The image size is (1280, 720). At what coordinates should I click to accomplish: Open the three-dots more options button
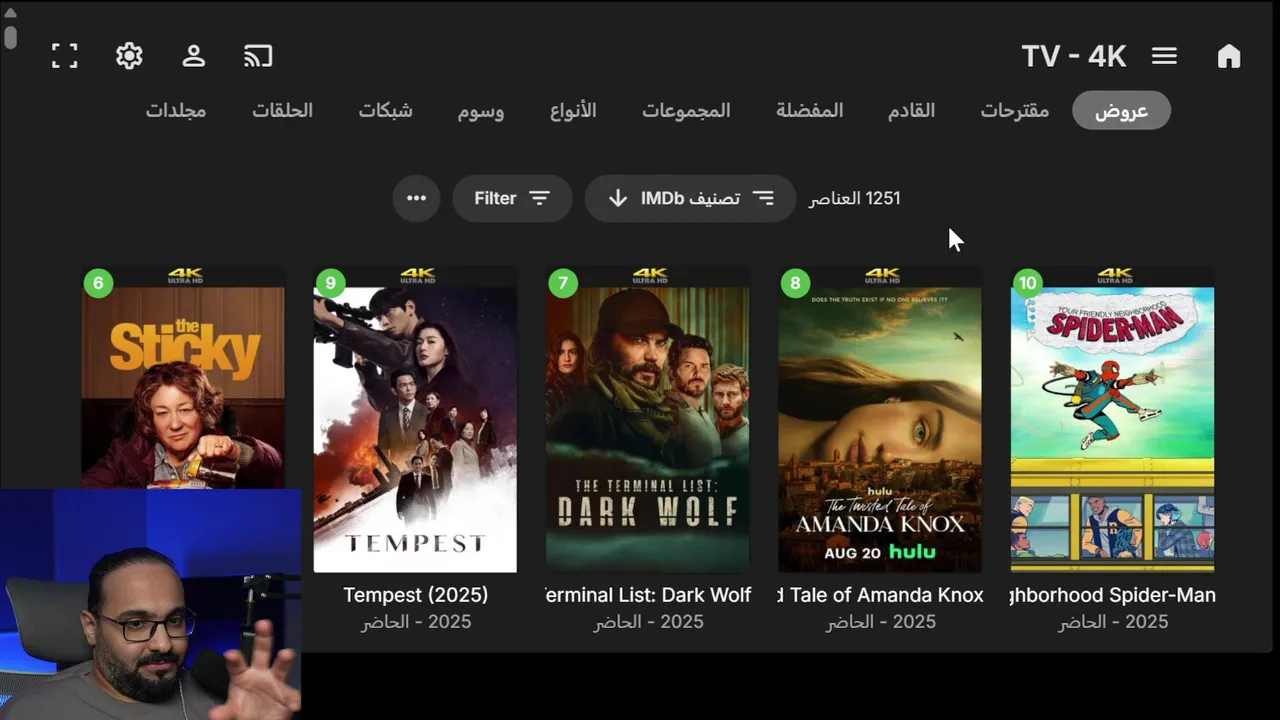tap(417, 198)
